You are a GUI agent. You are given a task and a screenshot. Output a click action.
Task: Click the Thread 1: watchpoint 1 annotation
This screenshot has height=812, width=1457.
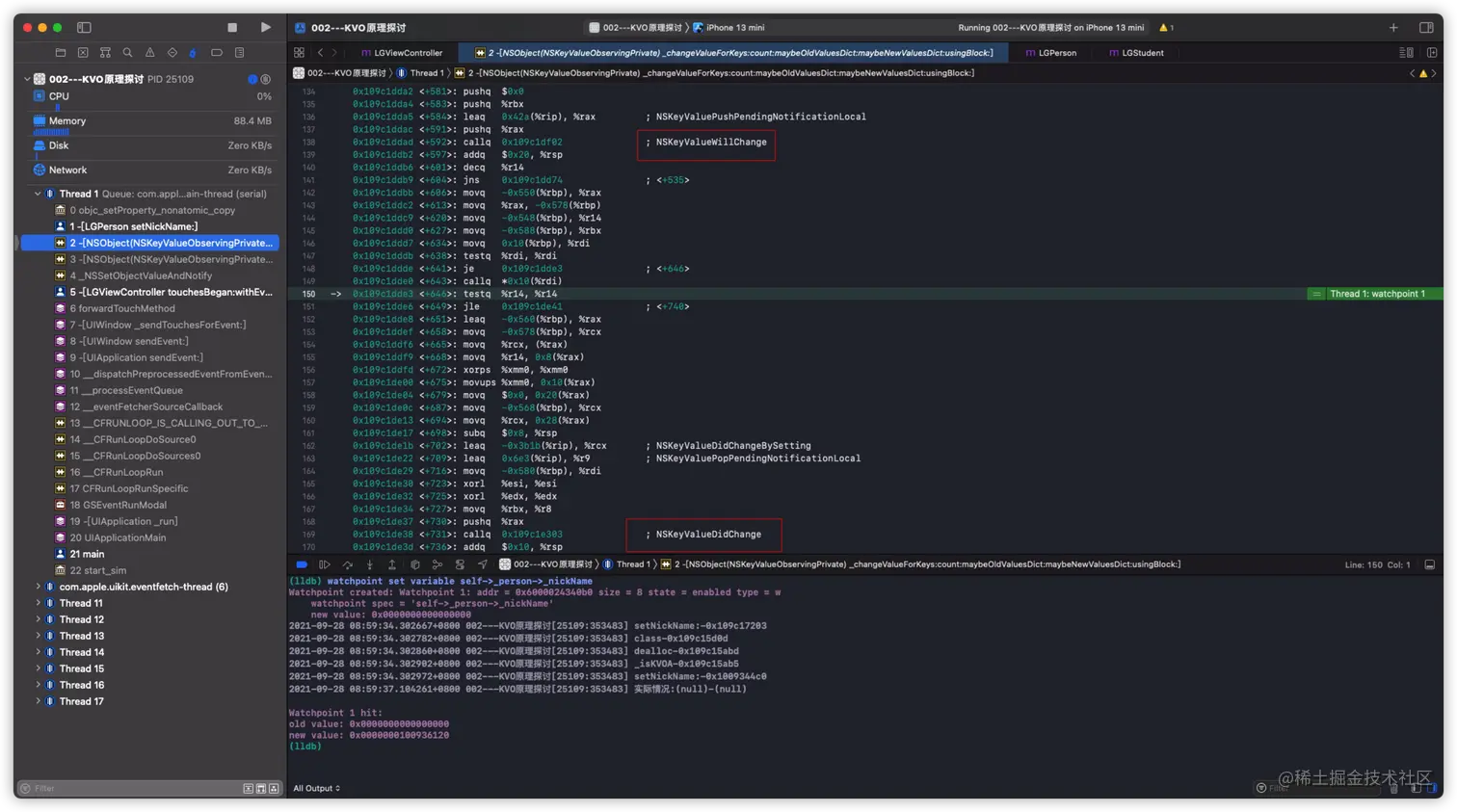pyautogui.click(x=1376, y=294)
